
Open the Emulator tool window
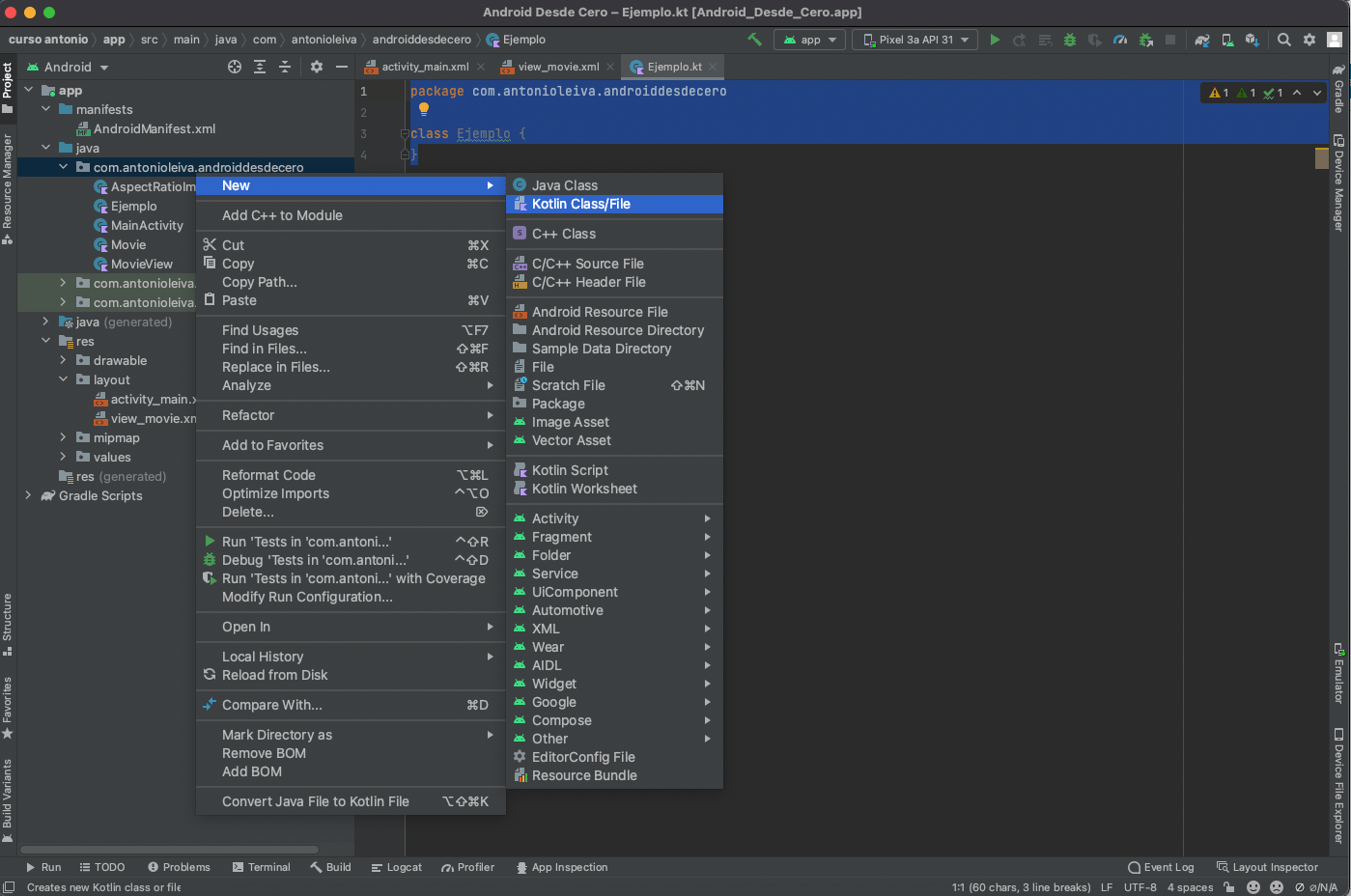click(x=1338, y=673)
